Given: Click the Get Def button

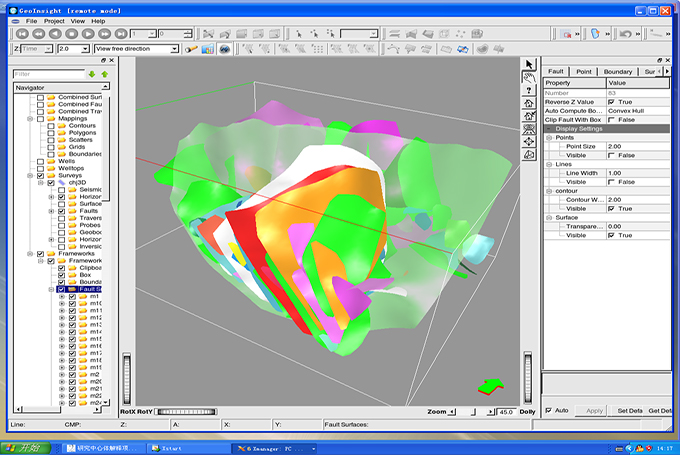Looking at the screenshot, I should click(x=660, y=411).
